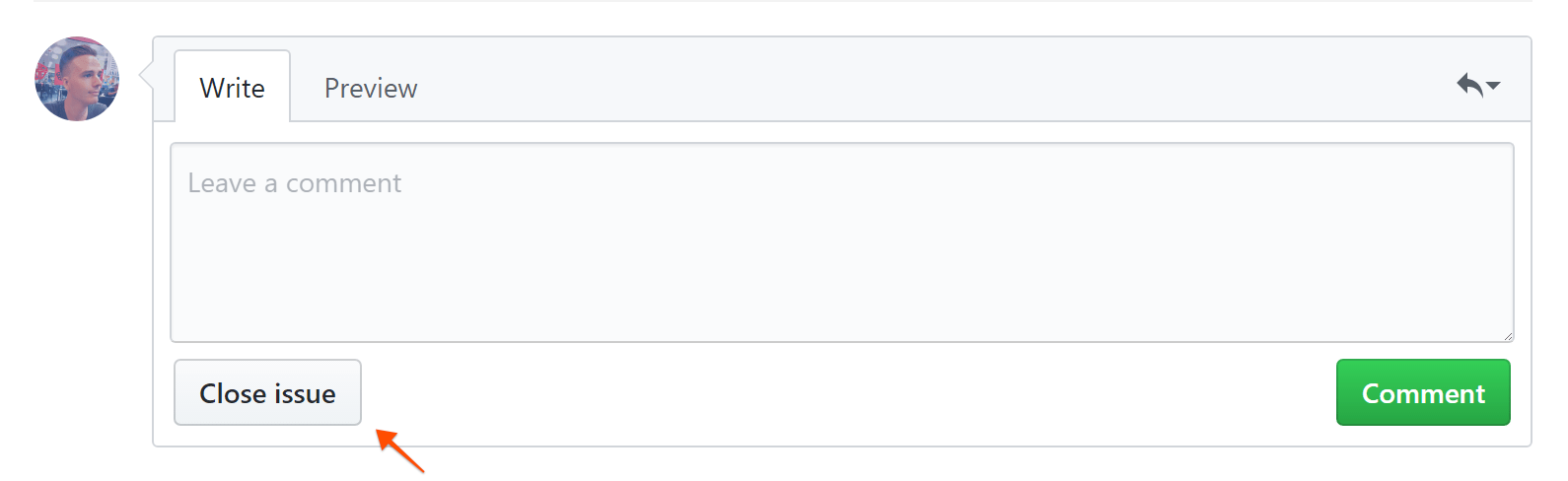Open the dropdown caret beside reply arrow
The image size is (1568, 481).
click(x=1493, y=86)
